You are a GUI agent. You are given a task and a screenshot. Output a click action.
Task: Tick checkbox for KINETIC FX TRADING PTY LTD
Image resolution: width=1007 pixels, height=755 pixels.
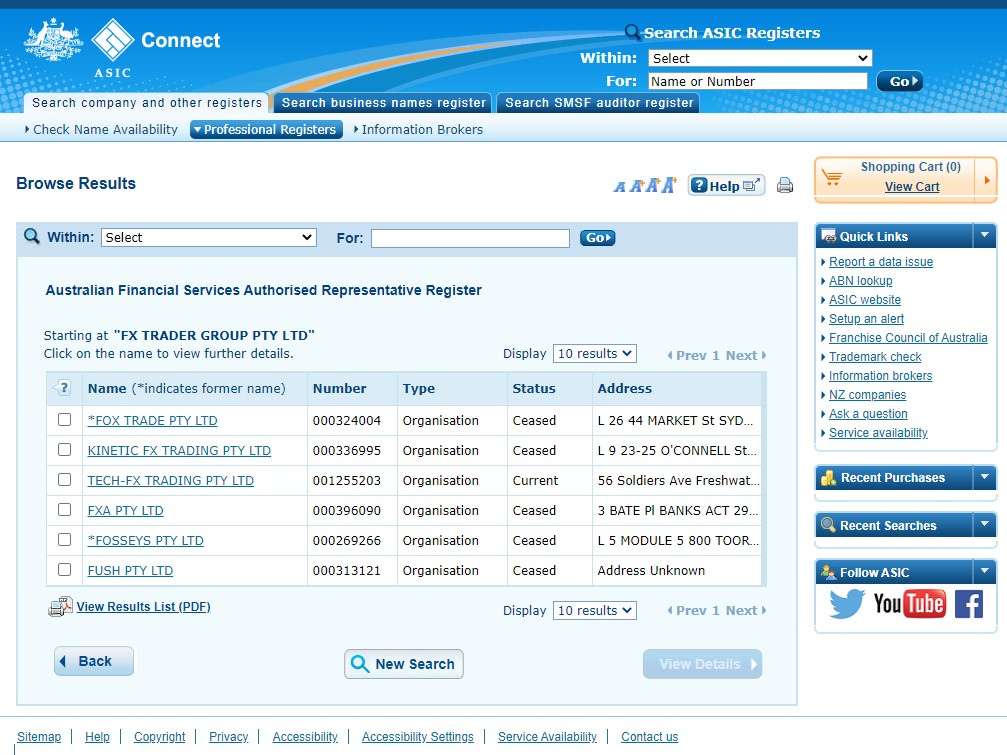(x=64, y=449)
